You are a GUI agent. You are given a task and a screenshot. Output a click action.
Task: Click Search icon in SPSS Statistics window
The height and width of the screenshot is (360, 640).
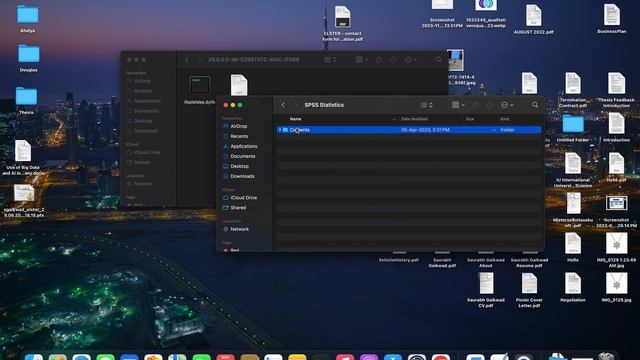click(535, 105)
